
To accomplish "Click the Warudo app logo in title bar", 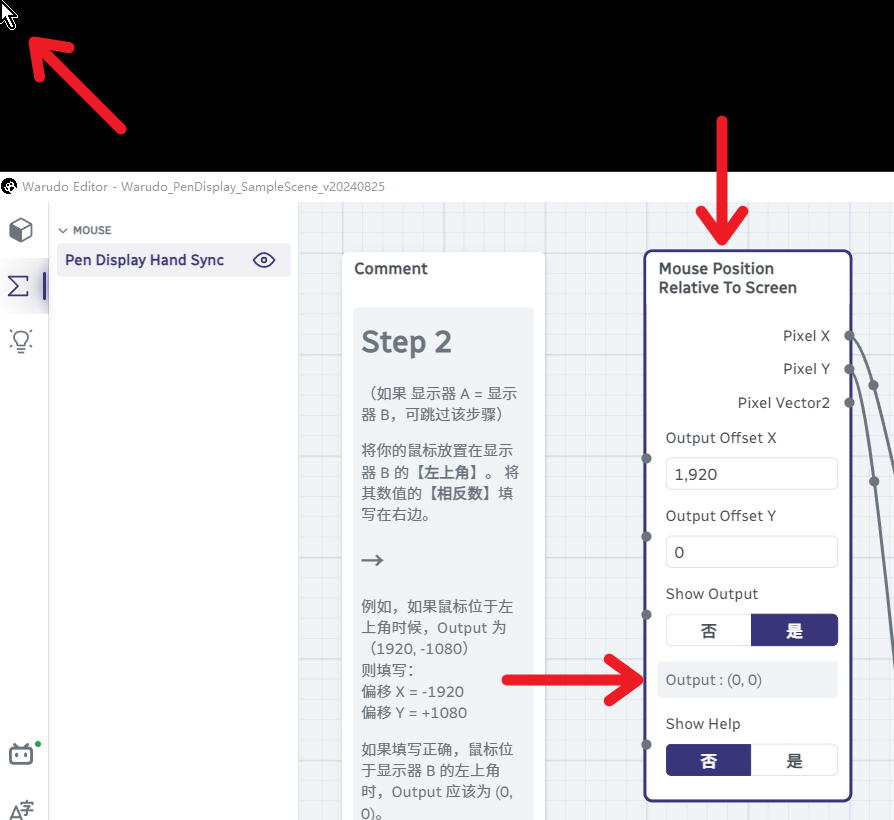I will [9, 186].
